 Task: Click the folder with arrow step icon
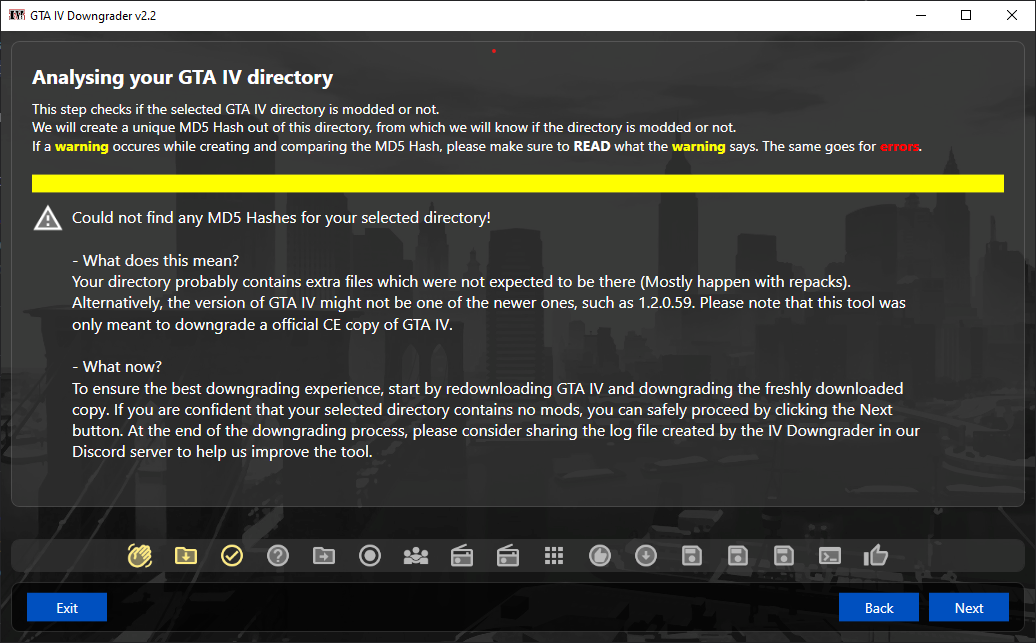(x=324, y=556)
